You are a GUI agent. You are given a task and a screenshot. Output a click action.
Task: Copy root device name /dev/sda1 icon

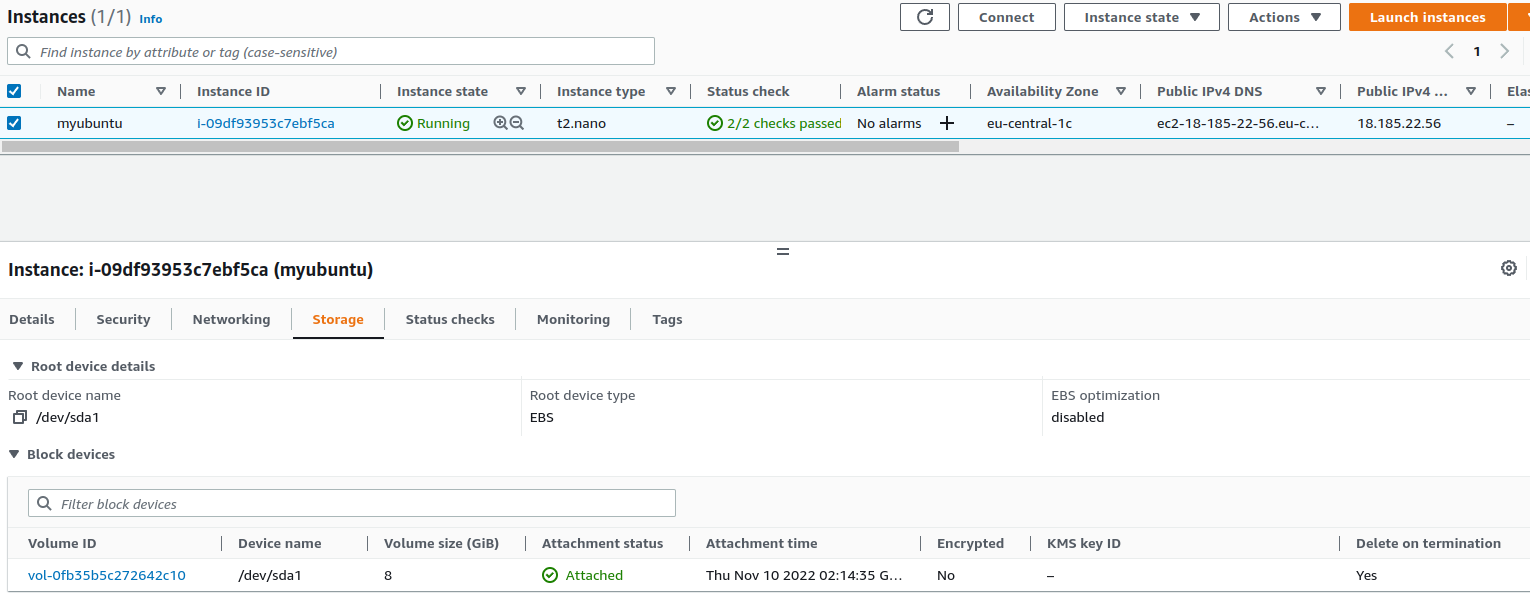[19, 417]
